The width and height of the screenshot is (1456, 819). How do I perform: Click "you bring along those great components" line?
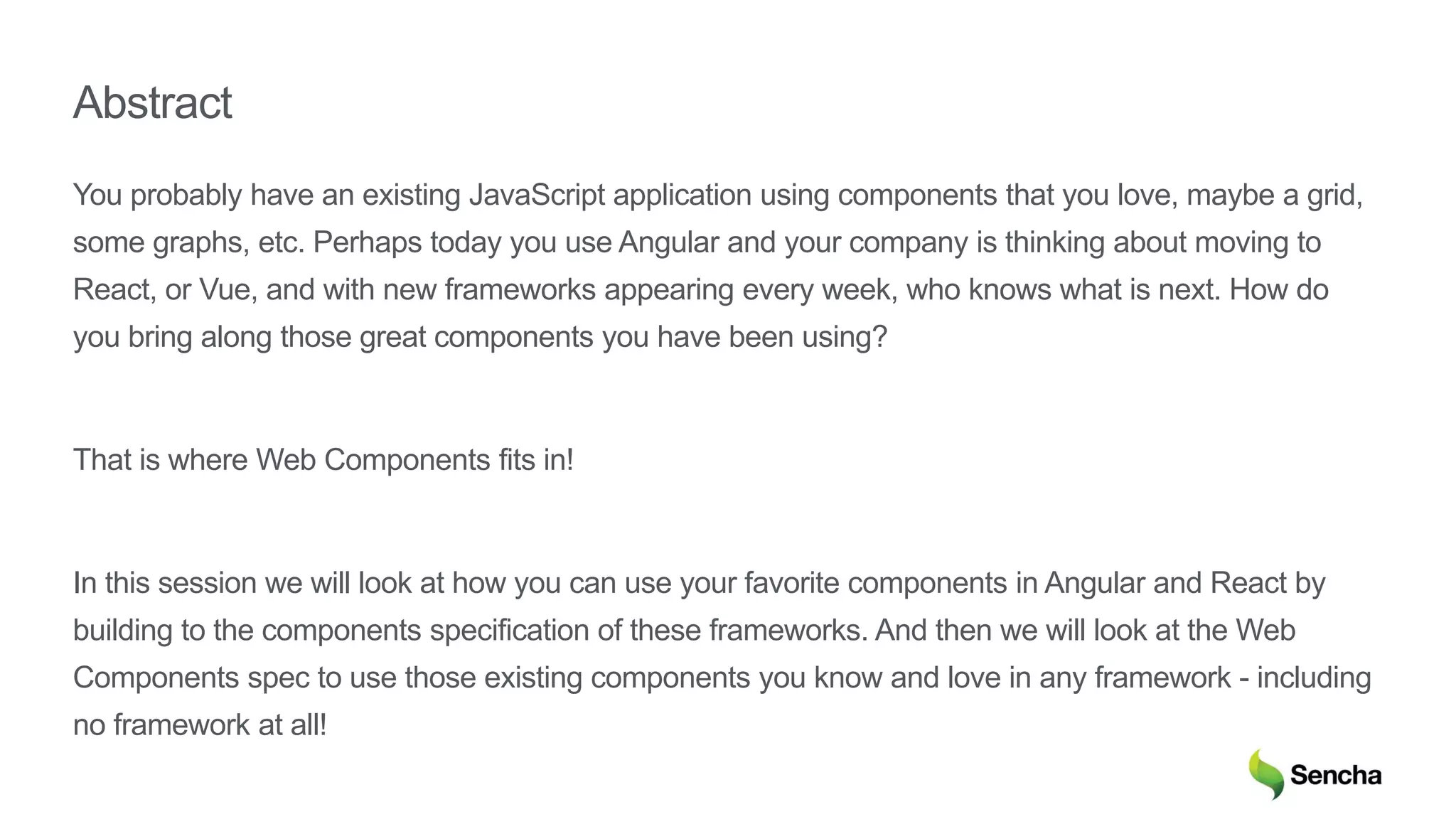[x=334, y=337]
